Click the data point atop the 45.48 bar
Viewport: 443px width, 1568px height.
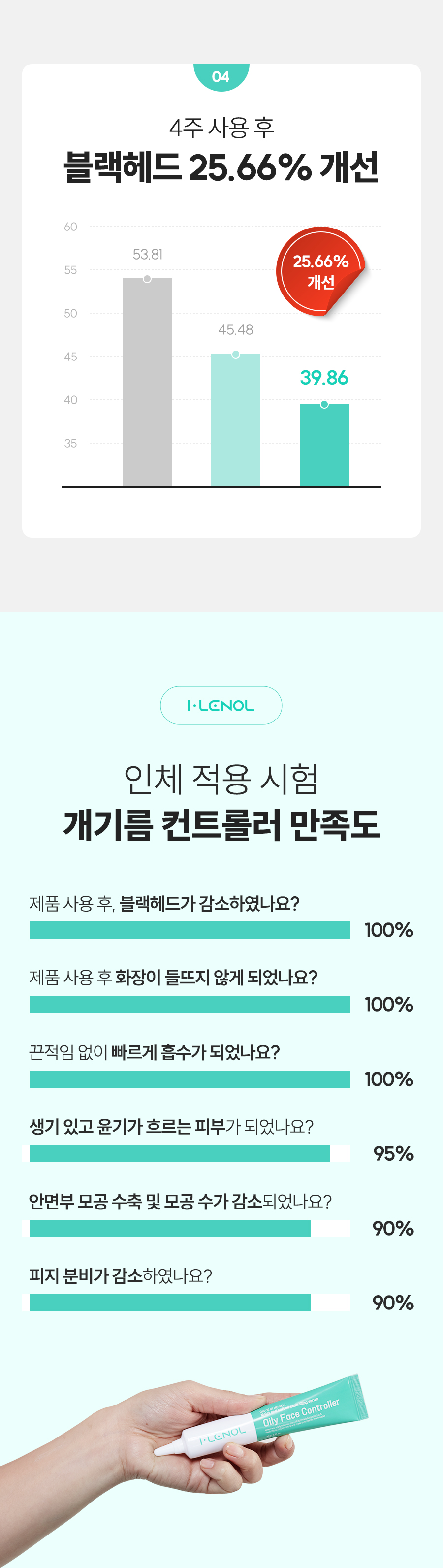(x=235, y=354)
